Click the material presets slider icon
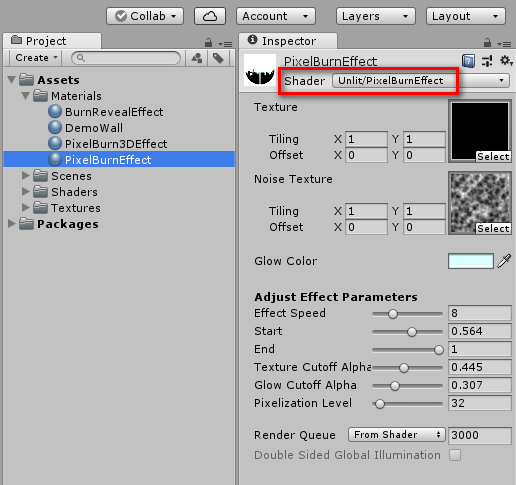This screenshot has width=516, height=485. point(487,61)
